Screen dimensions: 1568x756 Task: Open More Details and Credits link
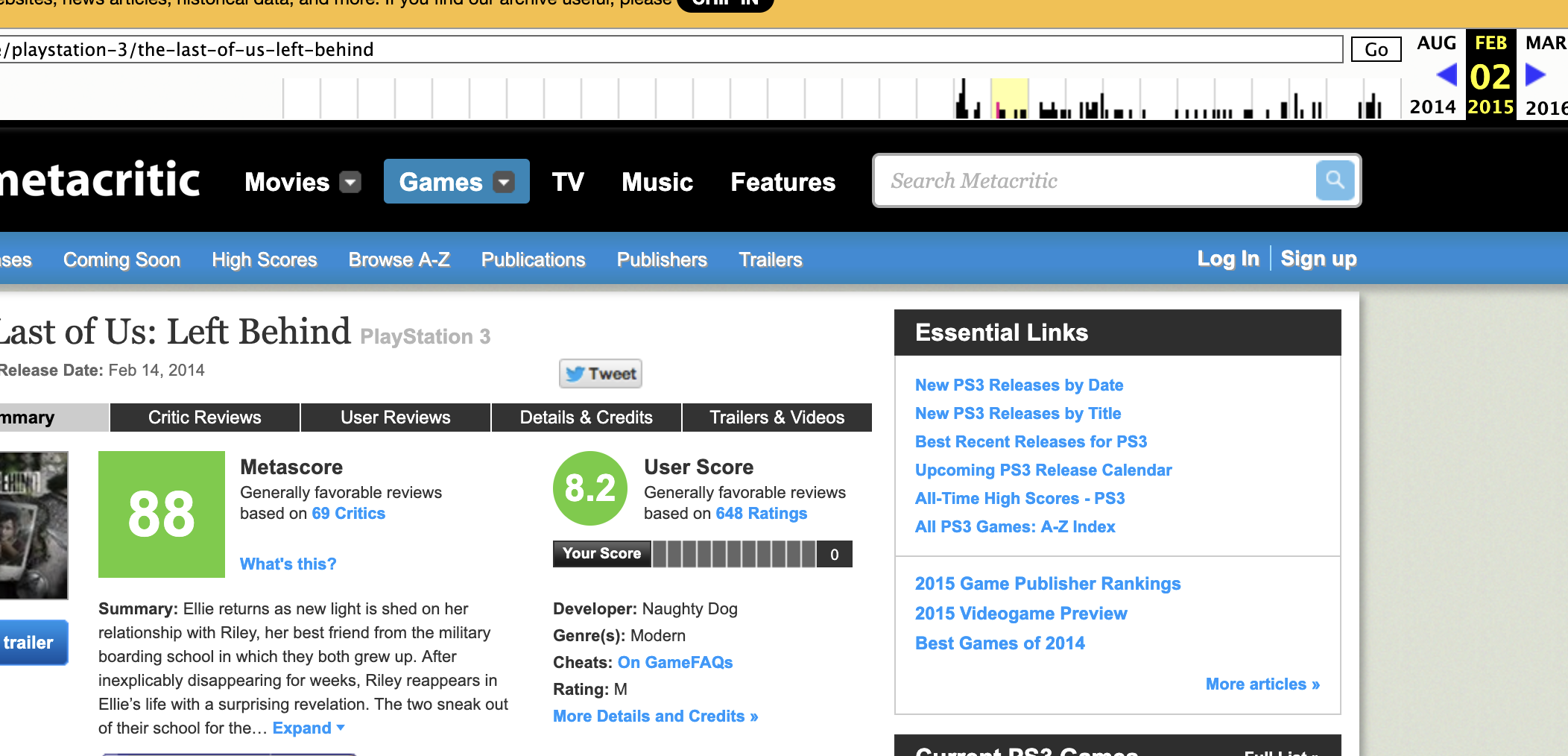pos(656,716)
